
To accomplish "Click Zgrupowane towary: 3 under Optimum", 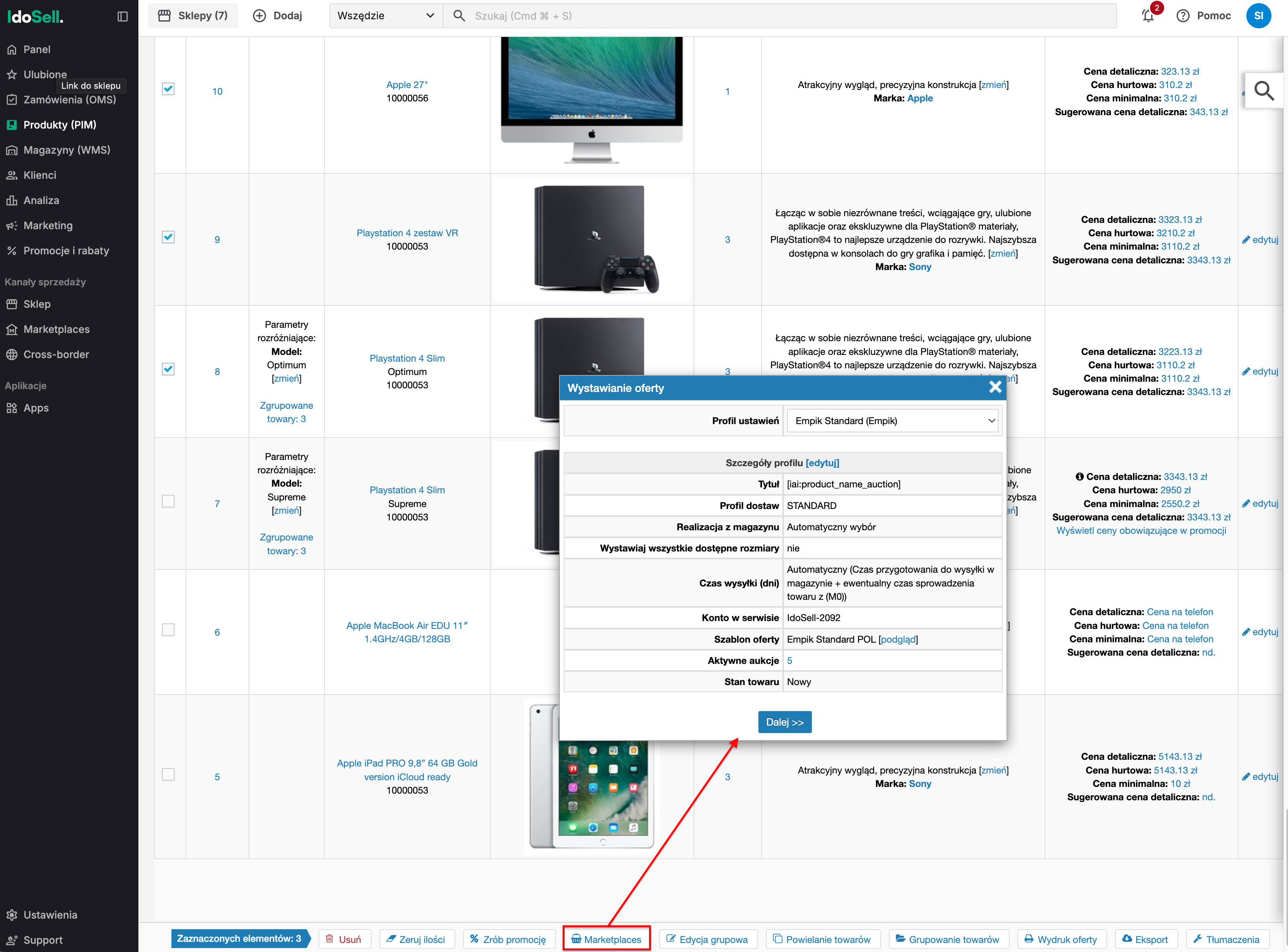I will pos(286,412).
